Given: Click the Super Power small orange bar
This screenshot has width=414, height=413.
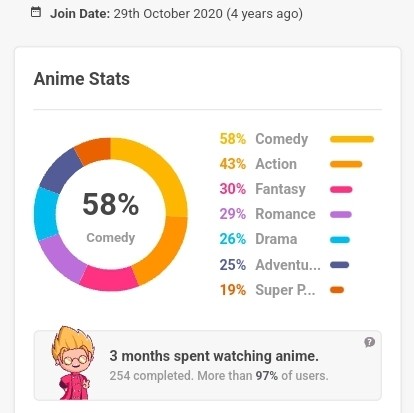Looking at the screenshot, I should 337,290.
